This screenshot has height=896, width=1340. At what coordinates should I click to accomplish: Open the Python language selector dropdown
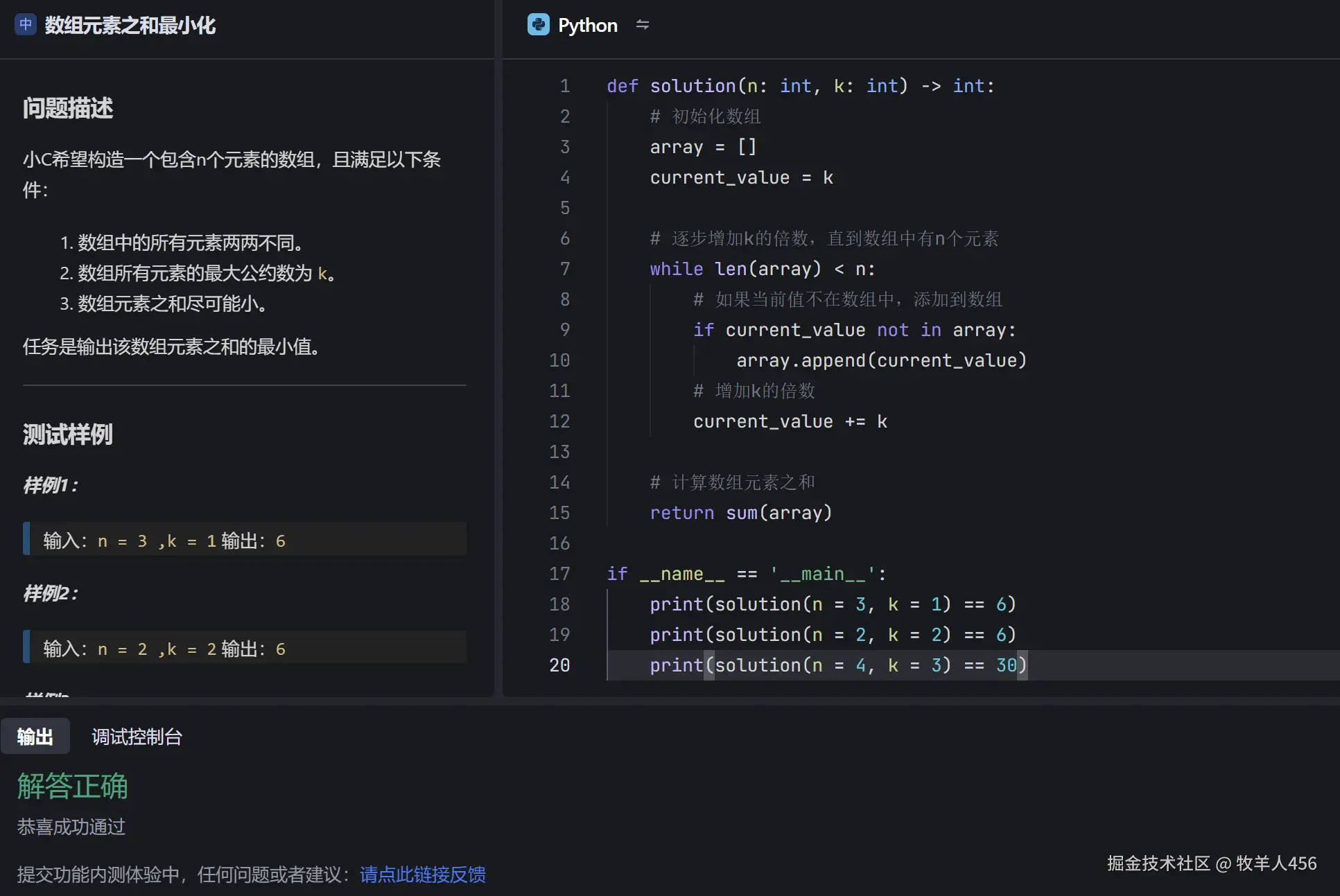[x=587, y=26]
